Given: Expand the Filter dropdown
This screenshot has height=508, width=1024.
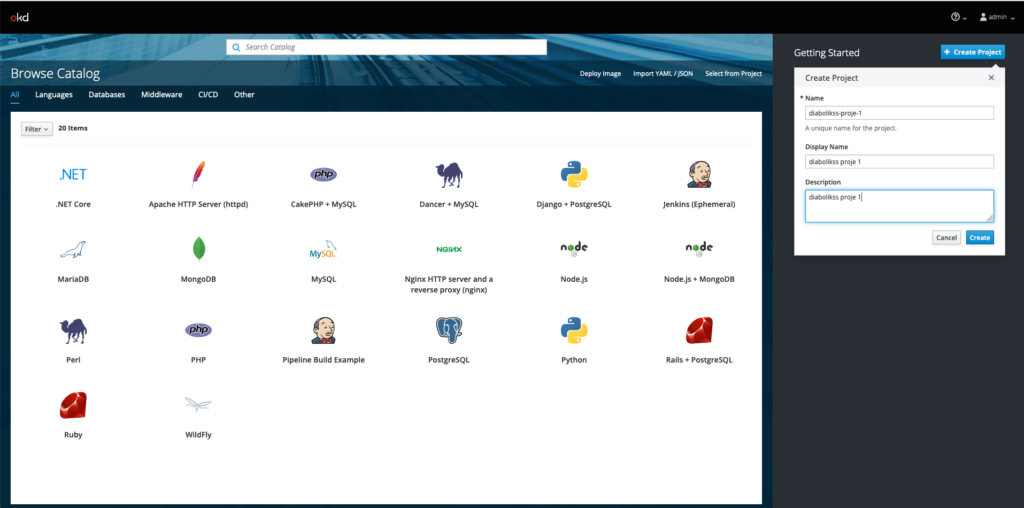Looking at the screenshot, I should [37, 129].
